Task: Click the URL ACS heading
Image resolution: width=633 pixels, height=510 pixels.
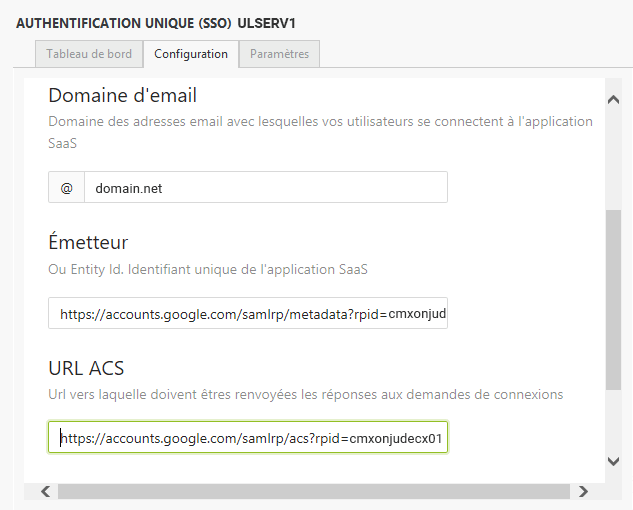Action: pyautogui.click(x=86, y=368)
